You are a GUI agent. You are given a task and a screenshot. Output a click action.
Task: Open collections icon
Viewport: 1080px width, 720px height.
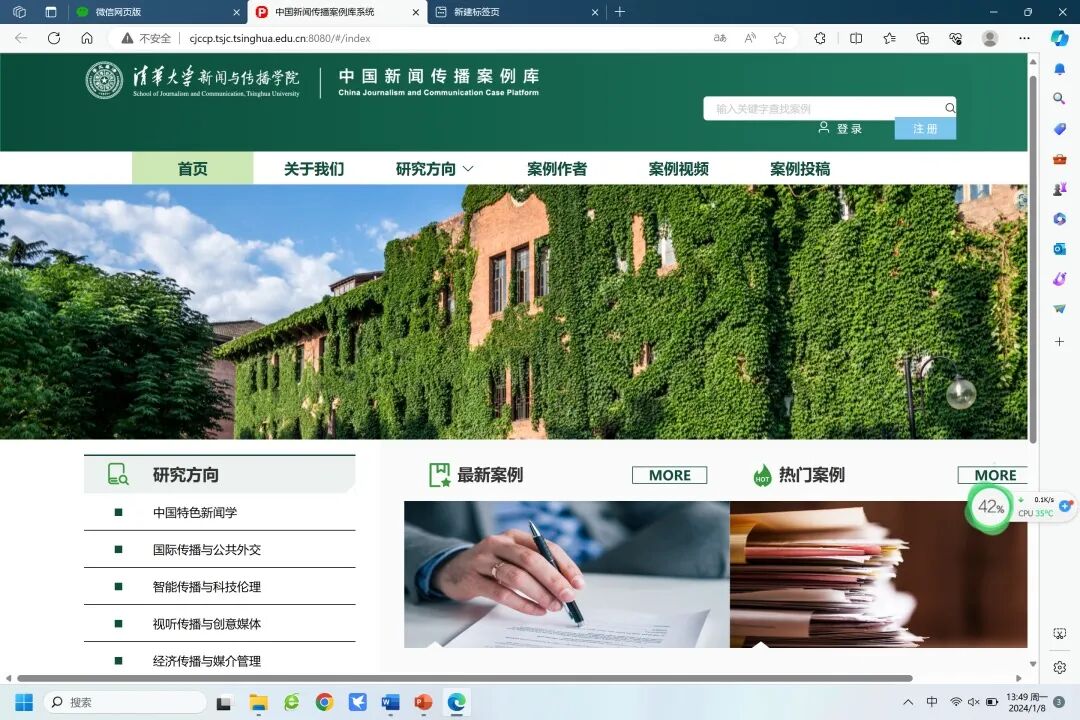(922, 38)
